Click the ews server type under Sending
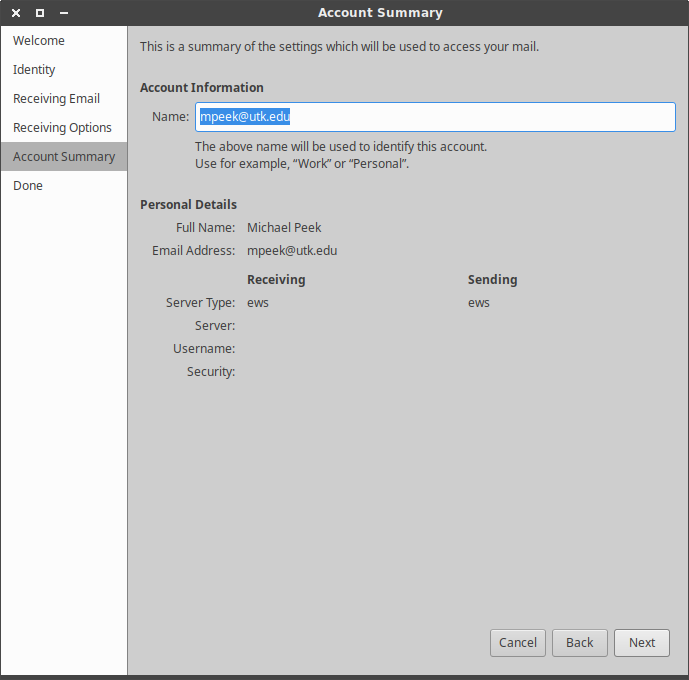This screenshot has width=689, height=680. point(479,303)
